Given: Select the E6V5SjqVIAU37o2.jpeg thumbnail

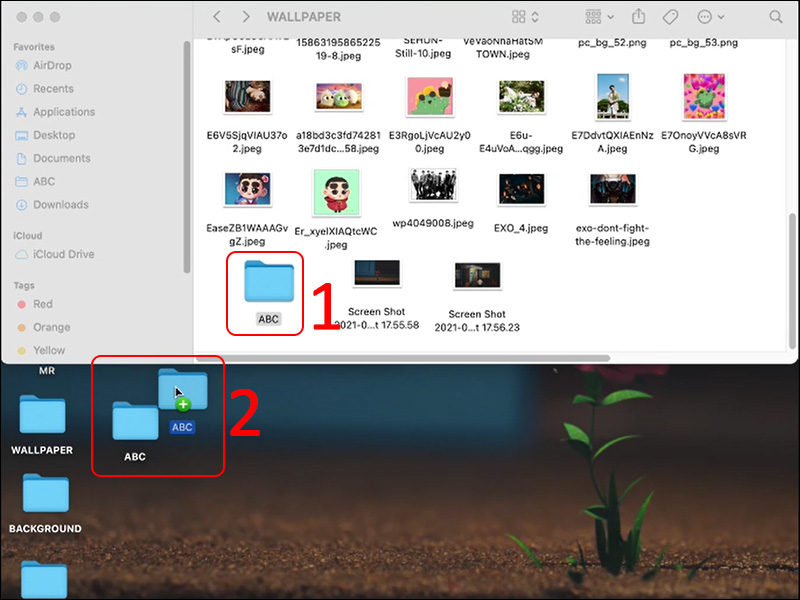Looking at the screenshot, I should [x=247, y=96].
